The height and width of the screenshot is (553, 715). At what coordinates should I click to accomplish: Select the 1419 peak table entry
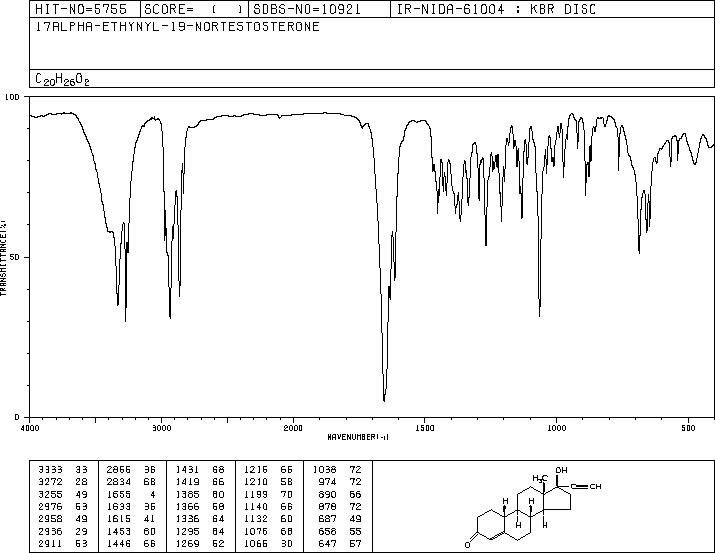pos(187,482)
